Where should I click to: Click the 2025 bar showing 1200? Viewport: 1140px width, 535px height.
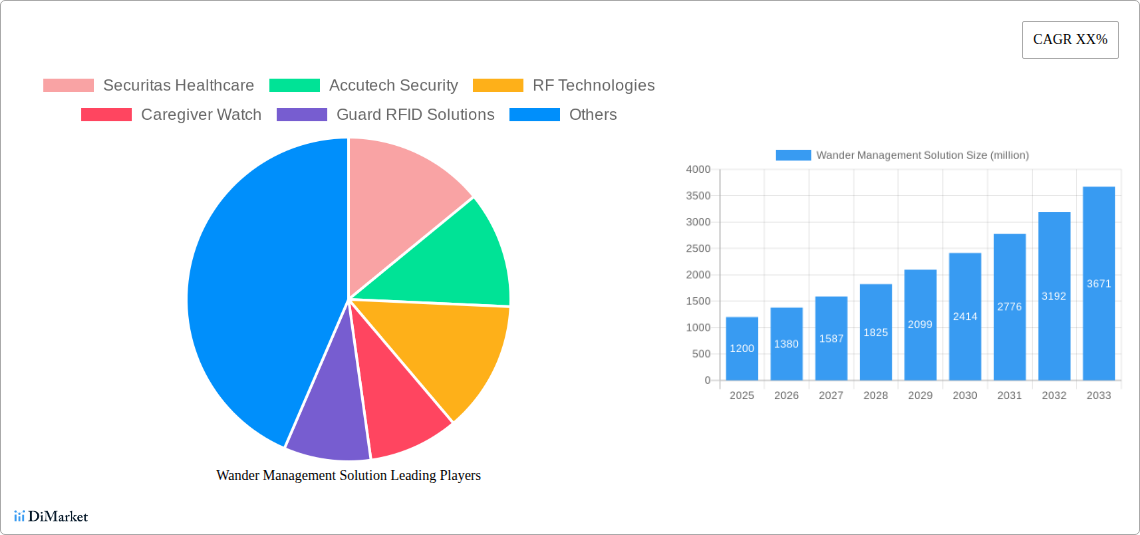point(742,348)
